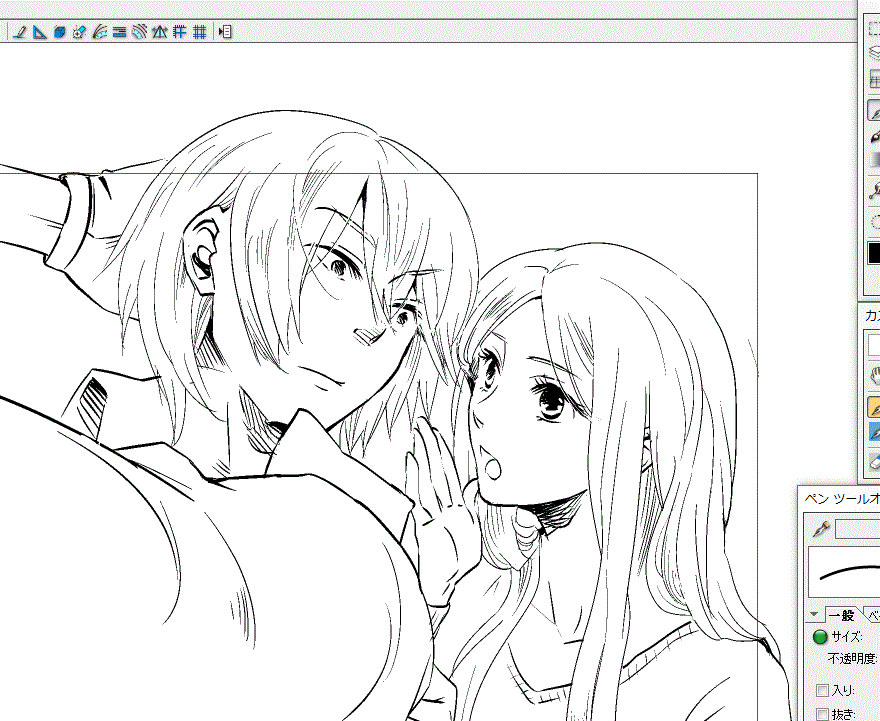Select the parallel lines ruler icon
880x721 pixels.
pyautogui.click(x=119, y=32)
